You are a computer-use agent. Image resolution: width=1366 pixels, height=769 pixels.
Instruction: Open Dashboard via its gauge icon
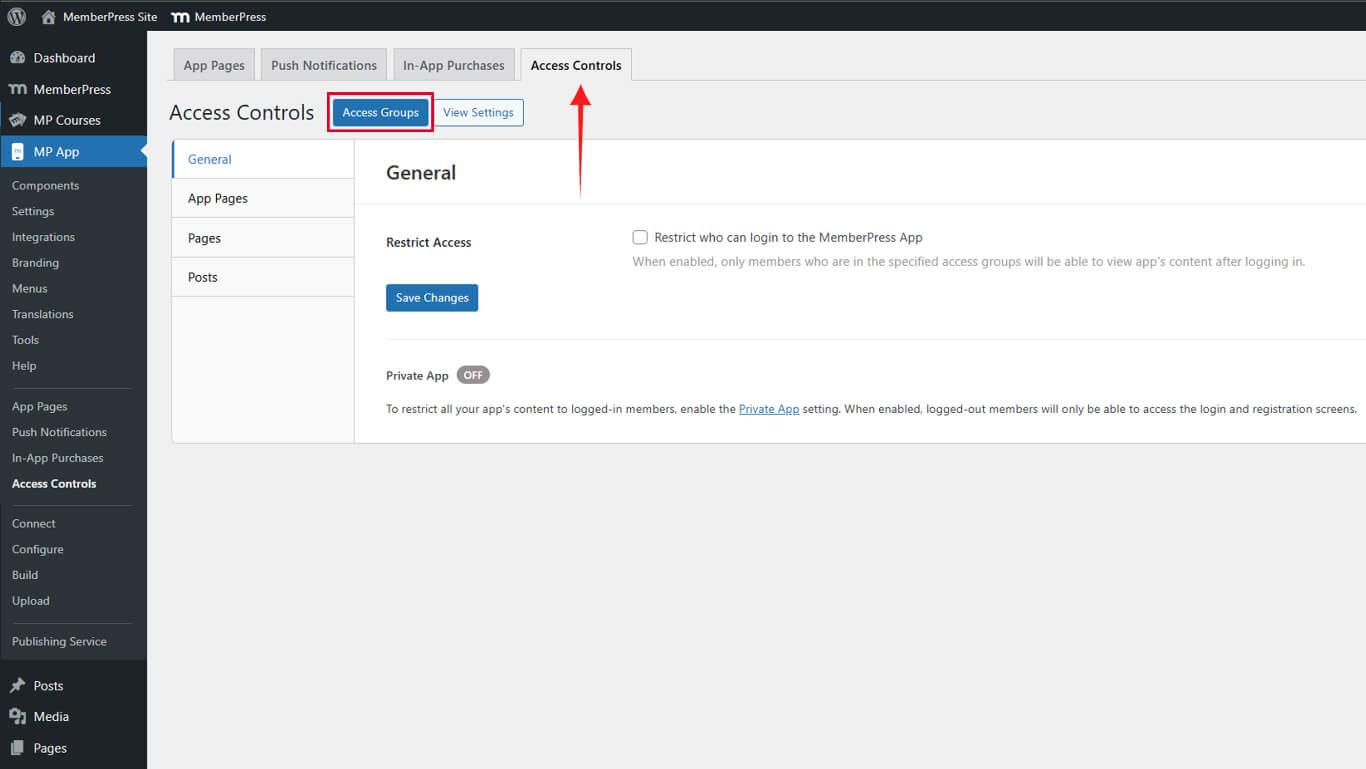point(17,58)
